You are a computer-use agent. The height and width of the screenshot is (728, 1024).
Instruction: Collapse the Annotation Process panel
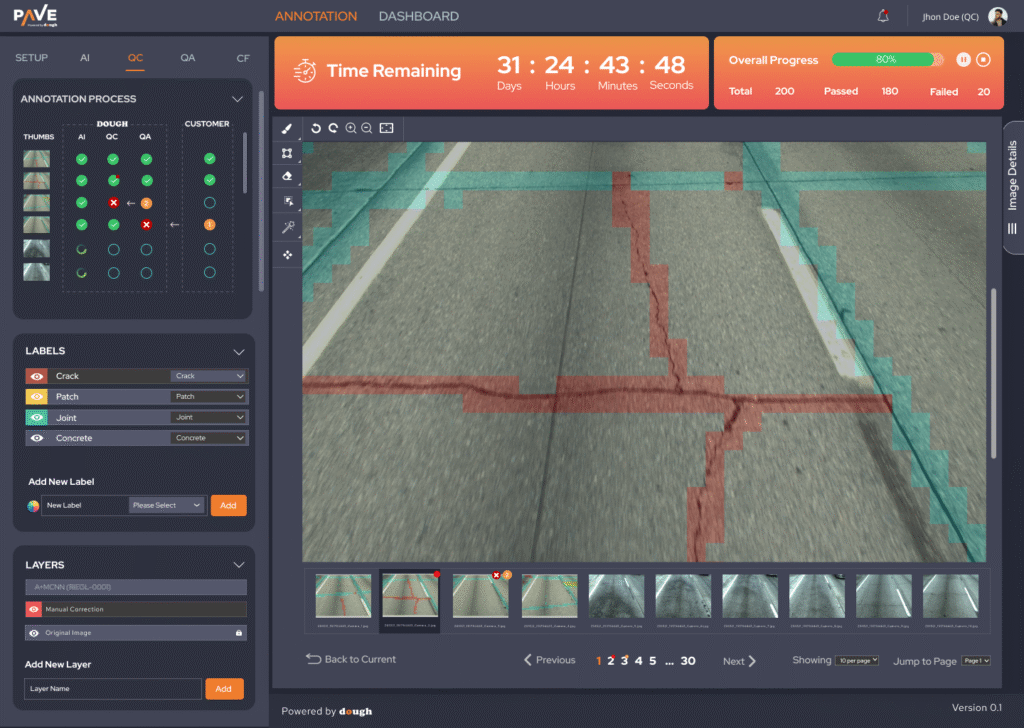click(x=237, y=99)
